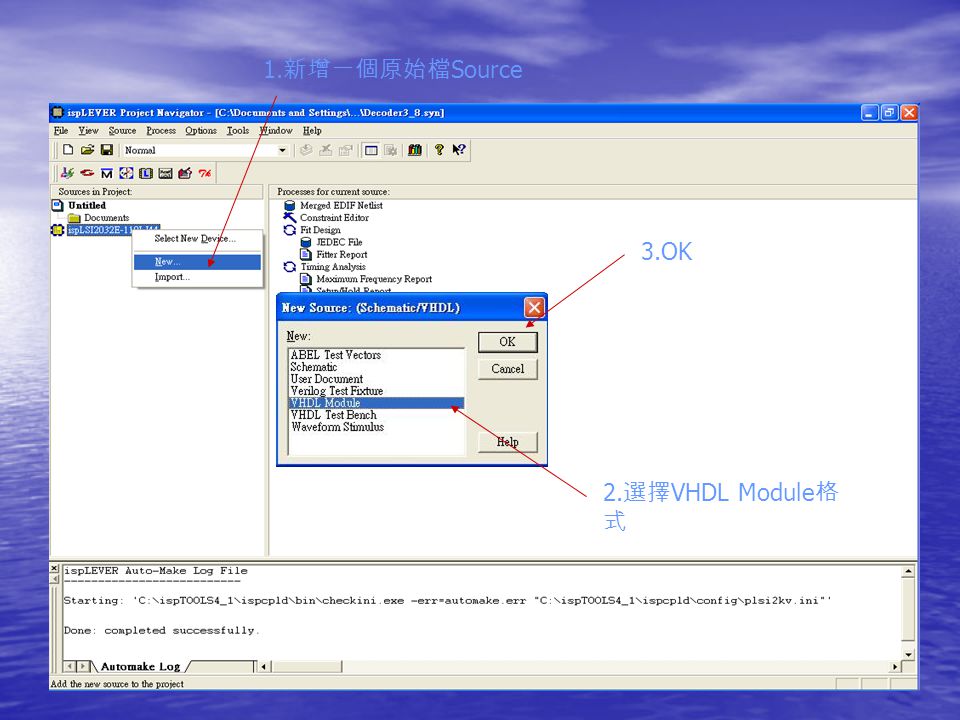Click the colorful books library icon

tap(414, 150)
